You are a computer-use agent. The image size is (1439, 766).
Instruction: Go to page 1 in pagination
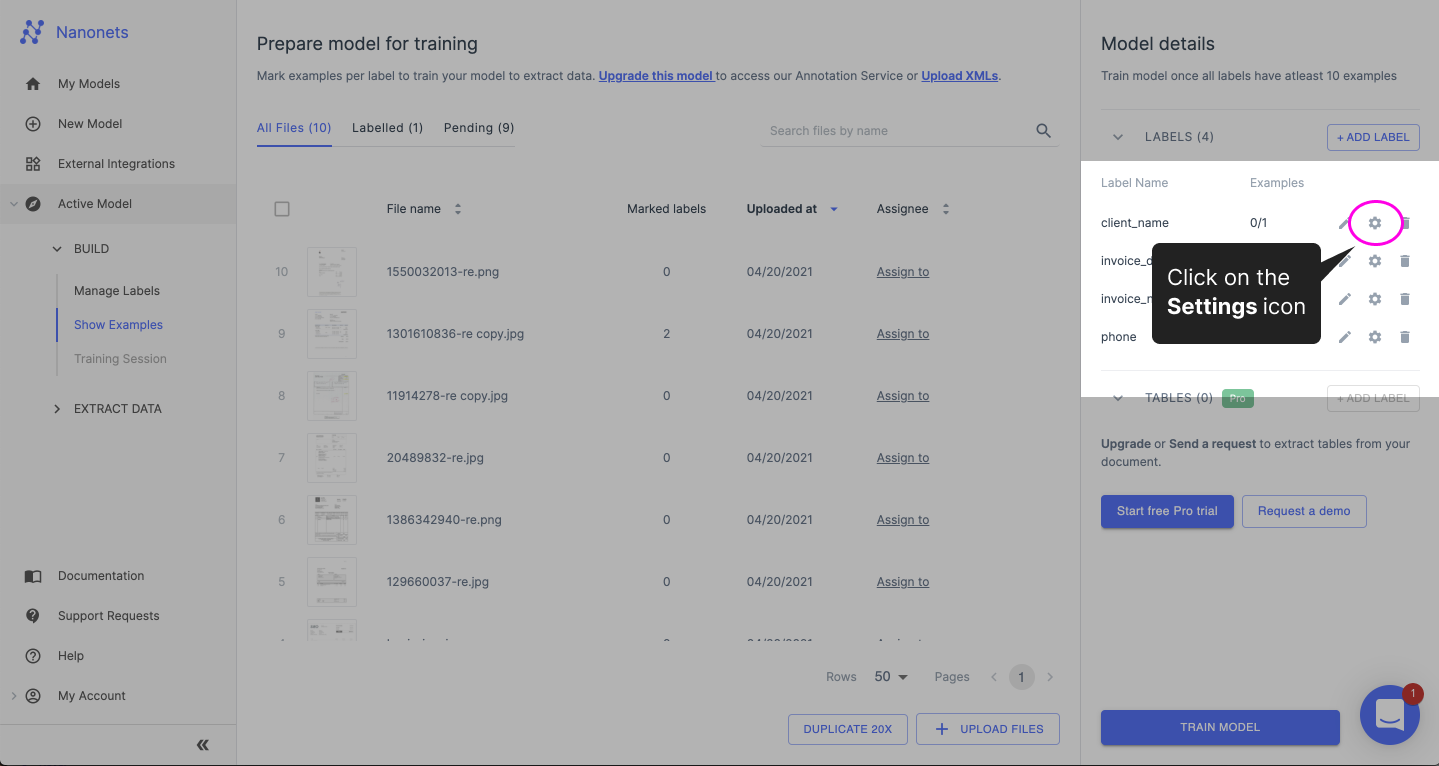point(1021,677)
